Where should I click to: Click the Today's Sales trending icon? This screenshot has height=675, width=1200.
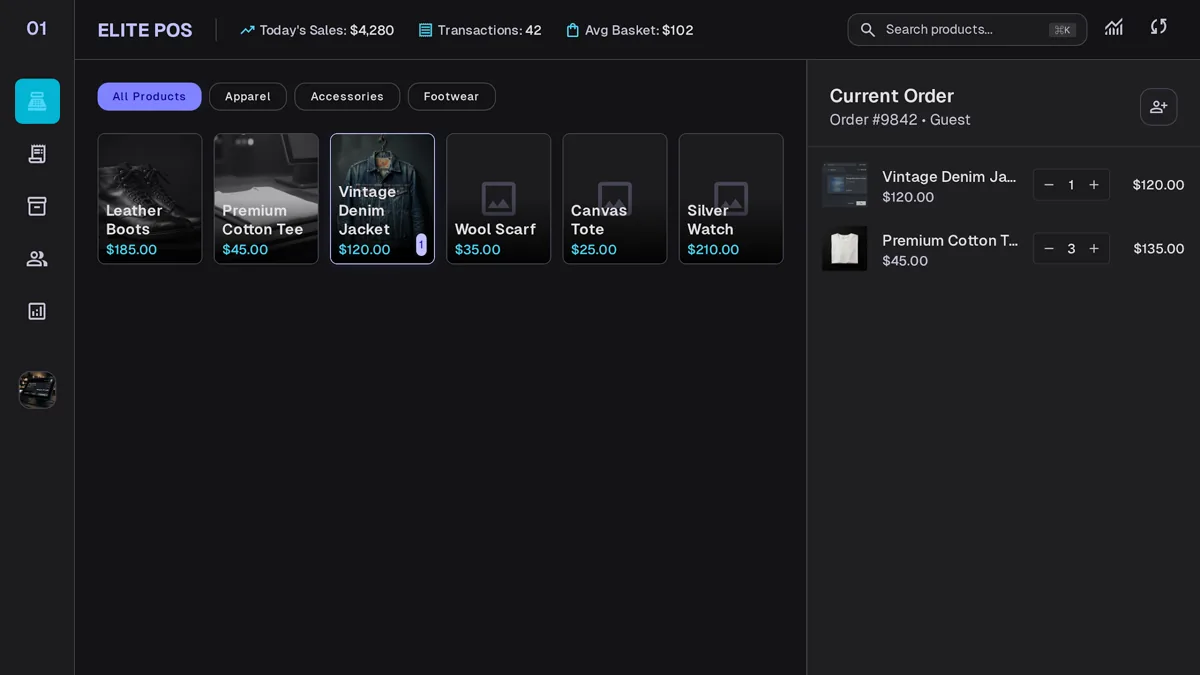[x=248, y=30]
